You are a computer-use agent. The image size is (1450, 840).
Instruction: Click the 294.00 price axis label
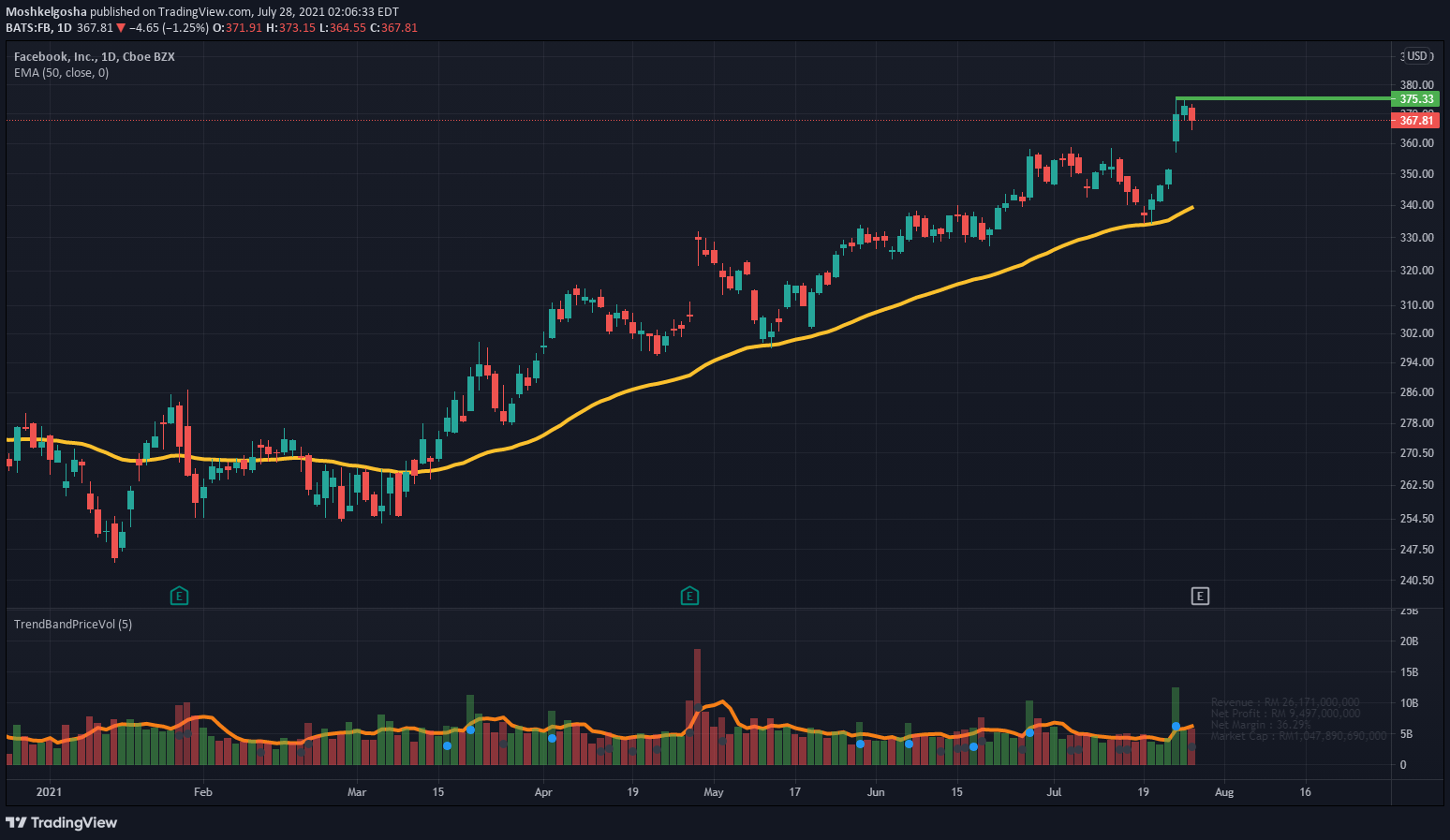[1416, 361]
